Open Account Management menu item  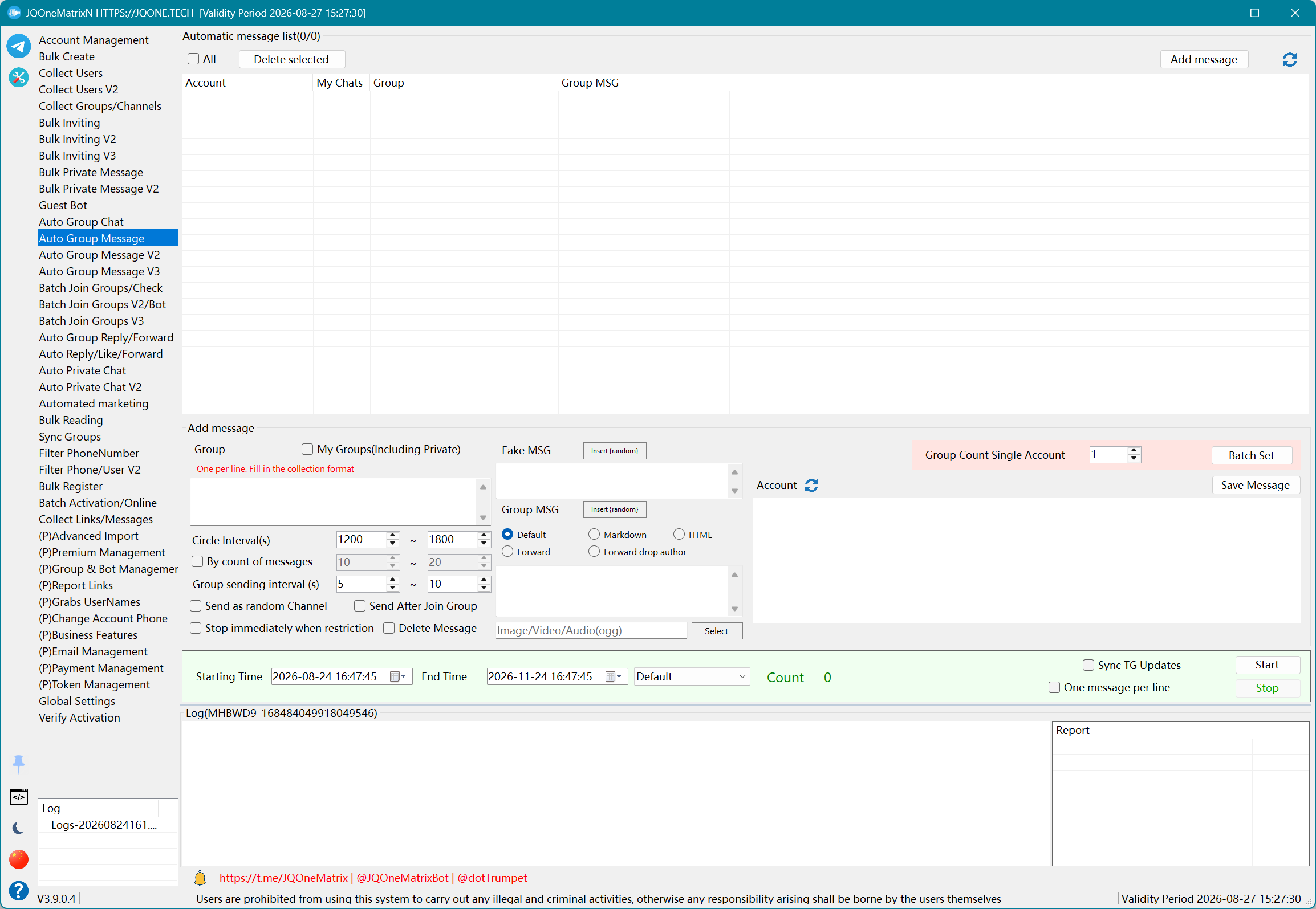point(94,40)
